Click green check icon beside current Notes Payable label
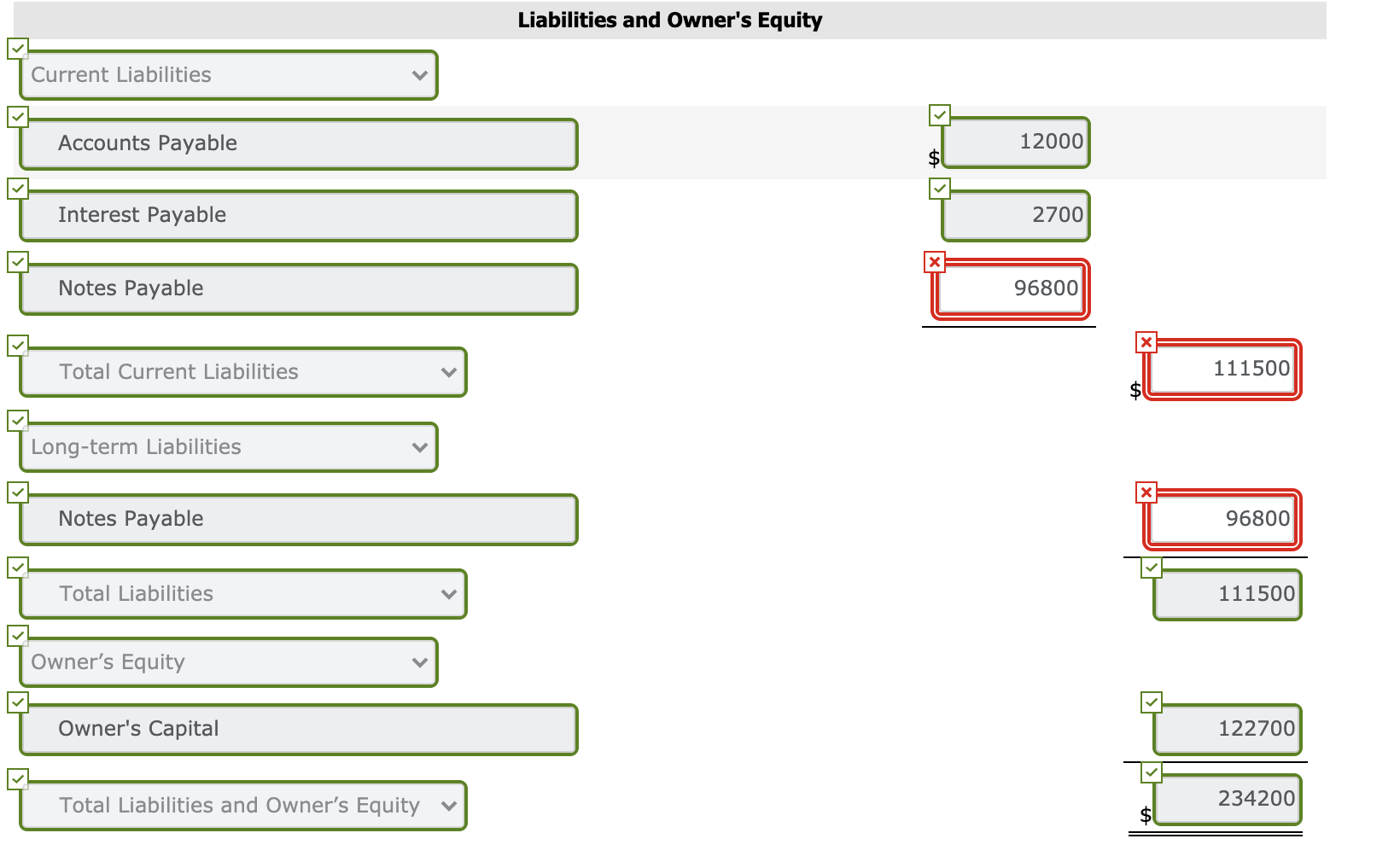Image resolution: width=1400 pixels, height=862 pixels. coord(18,261)
